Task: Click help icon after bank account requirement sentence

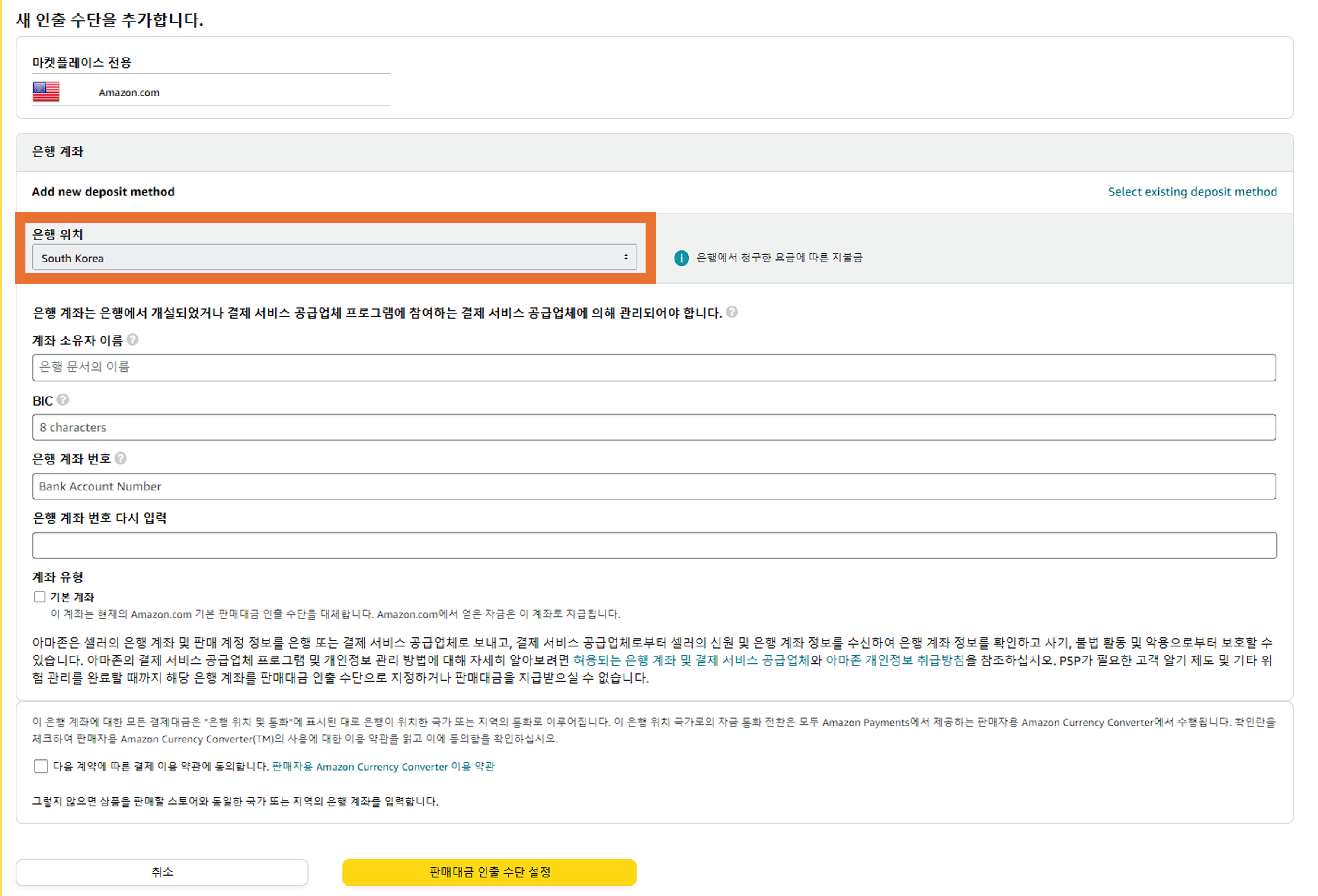Action: tap(732, 312)
